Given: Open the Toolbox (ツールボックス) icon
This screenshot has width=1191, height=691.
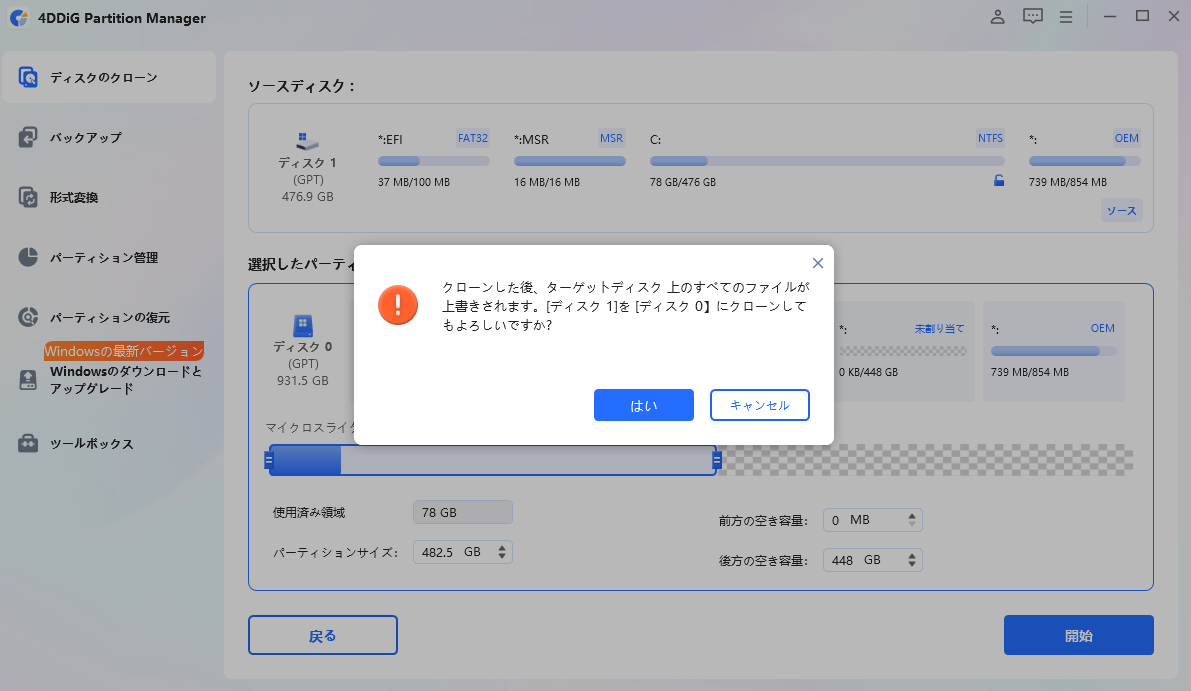Looking at the screenshot, I should click(x=29, y=443).
